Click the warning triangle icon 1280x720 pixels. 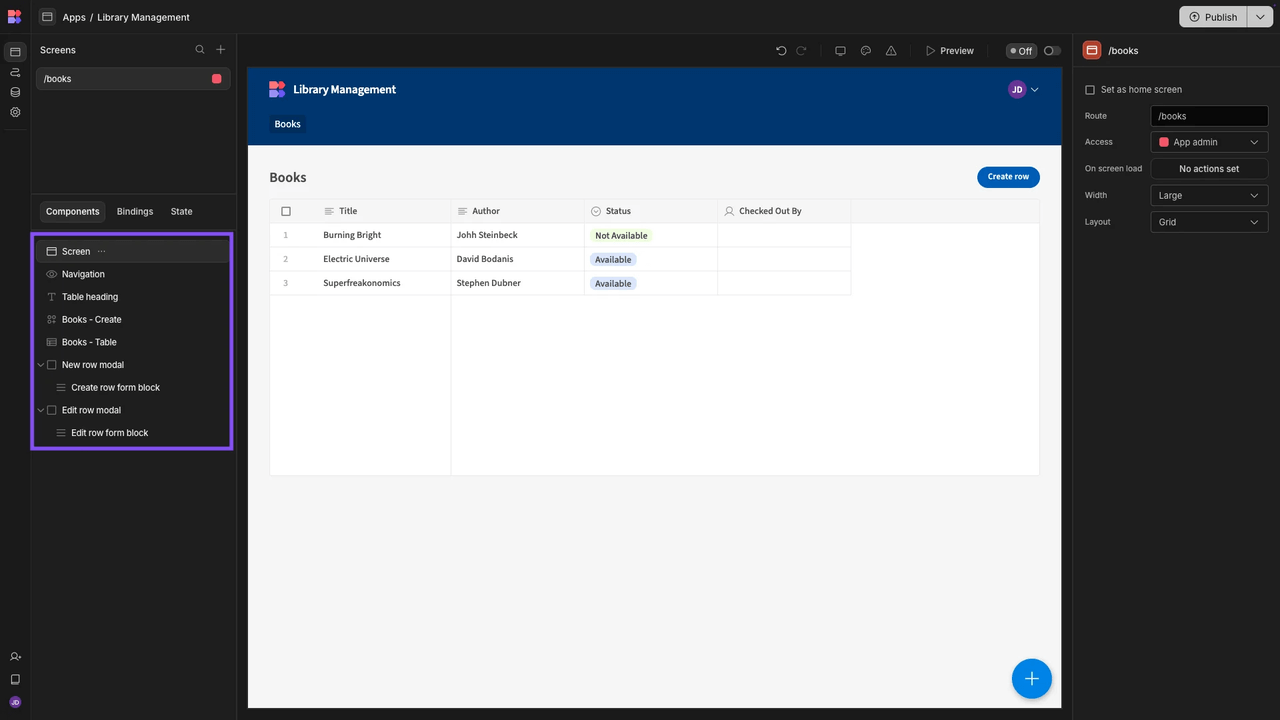click(891, 51)
